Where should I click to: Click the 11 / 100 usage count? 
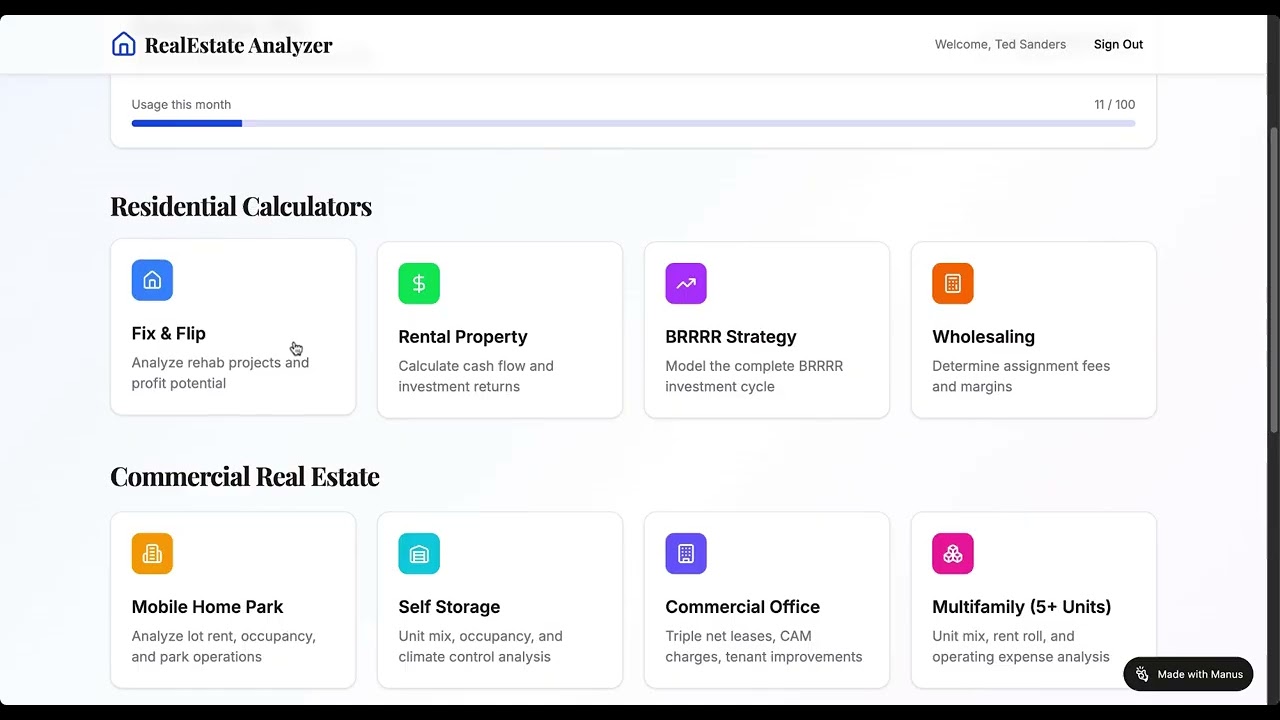pyautogui.click(x=1114, y=104)
